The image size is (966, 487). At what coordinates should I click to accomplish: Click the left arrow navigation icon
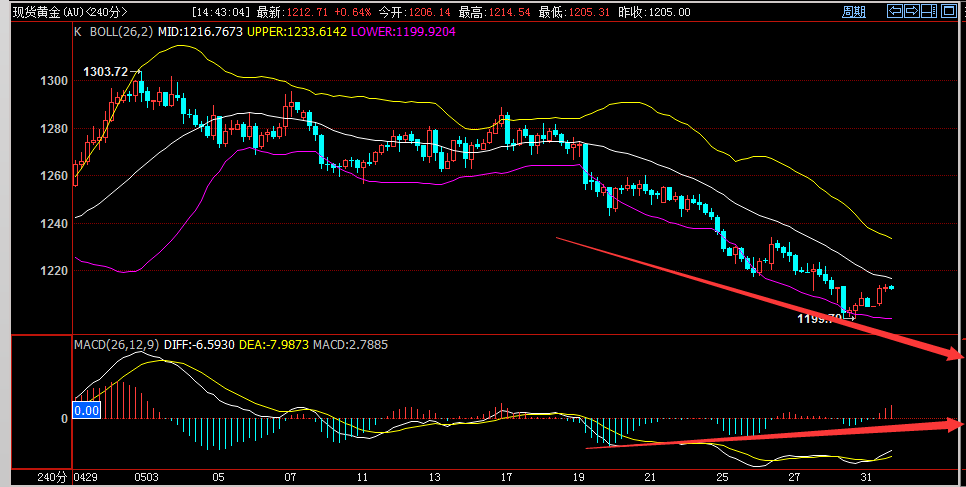coord(895,11)
